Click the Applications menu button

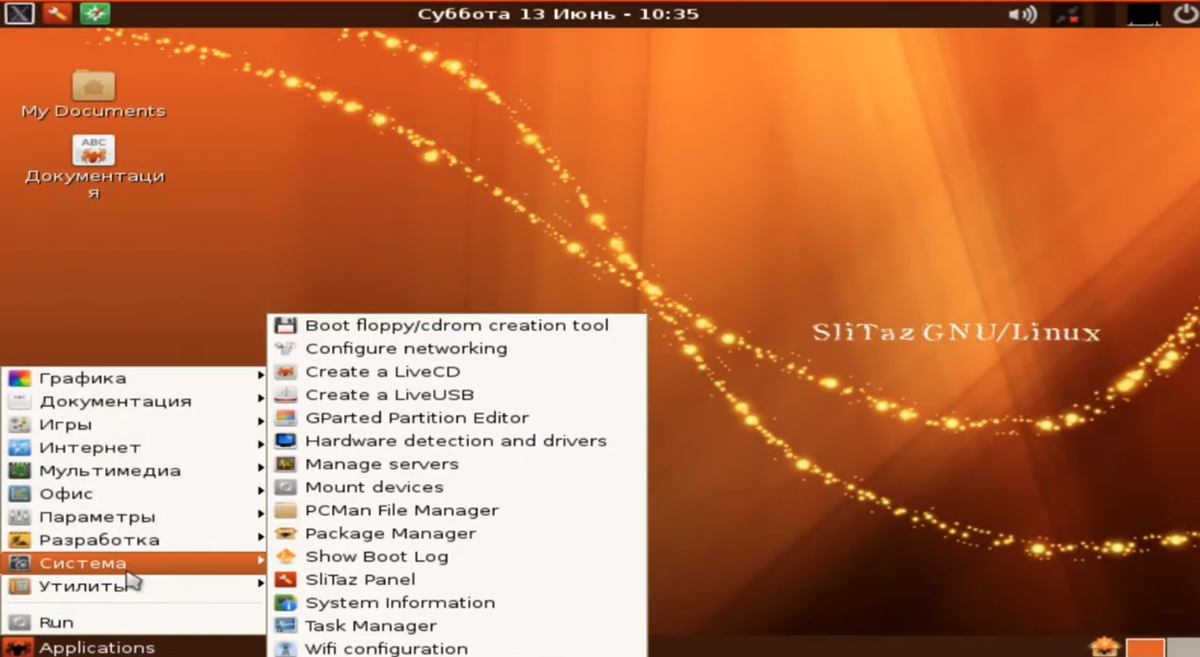pos(80,647)
